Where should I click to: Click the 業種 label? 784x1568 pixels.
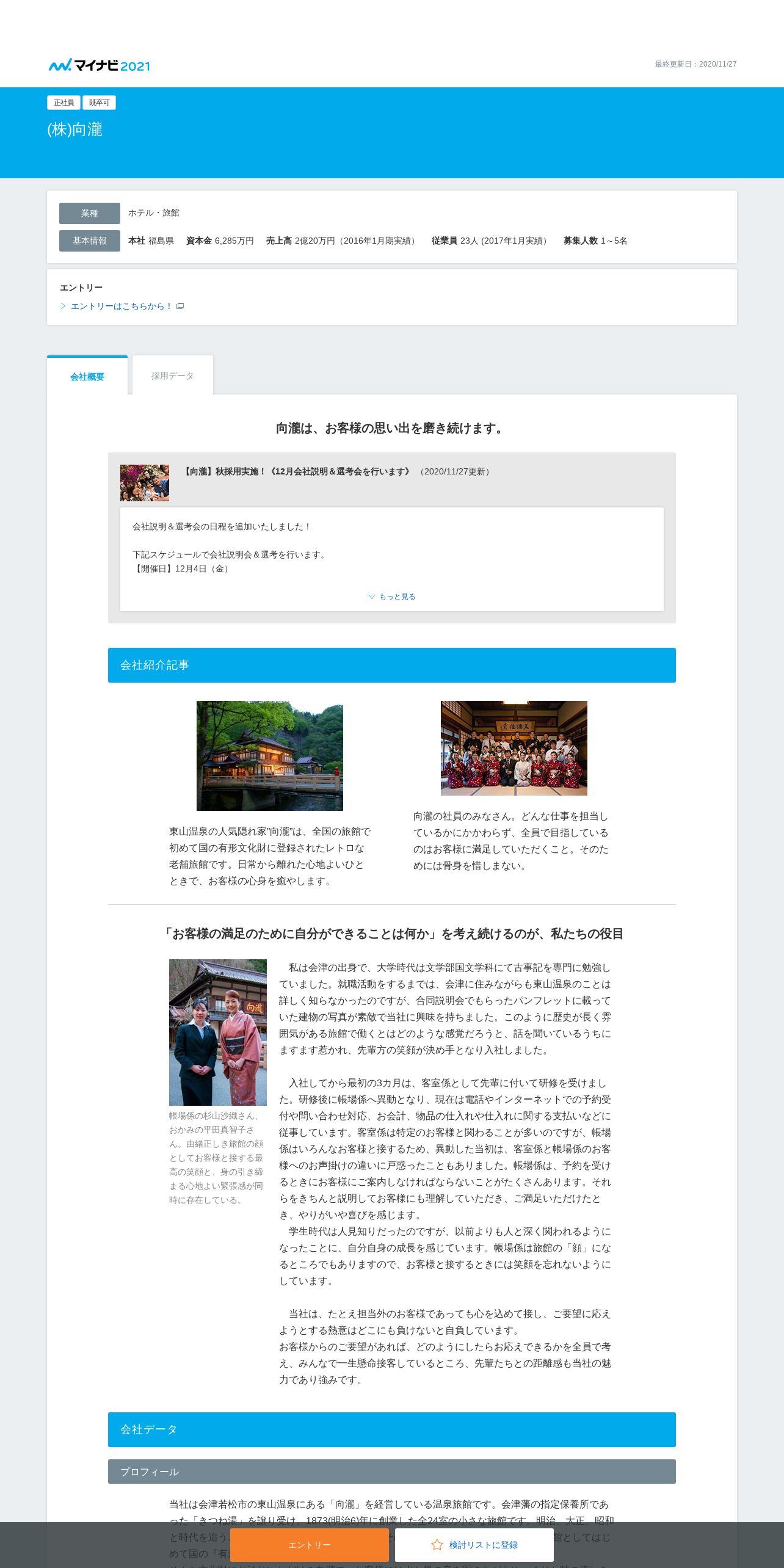[x=90, y=213]
